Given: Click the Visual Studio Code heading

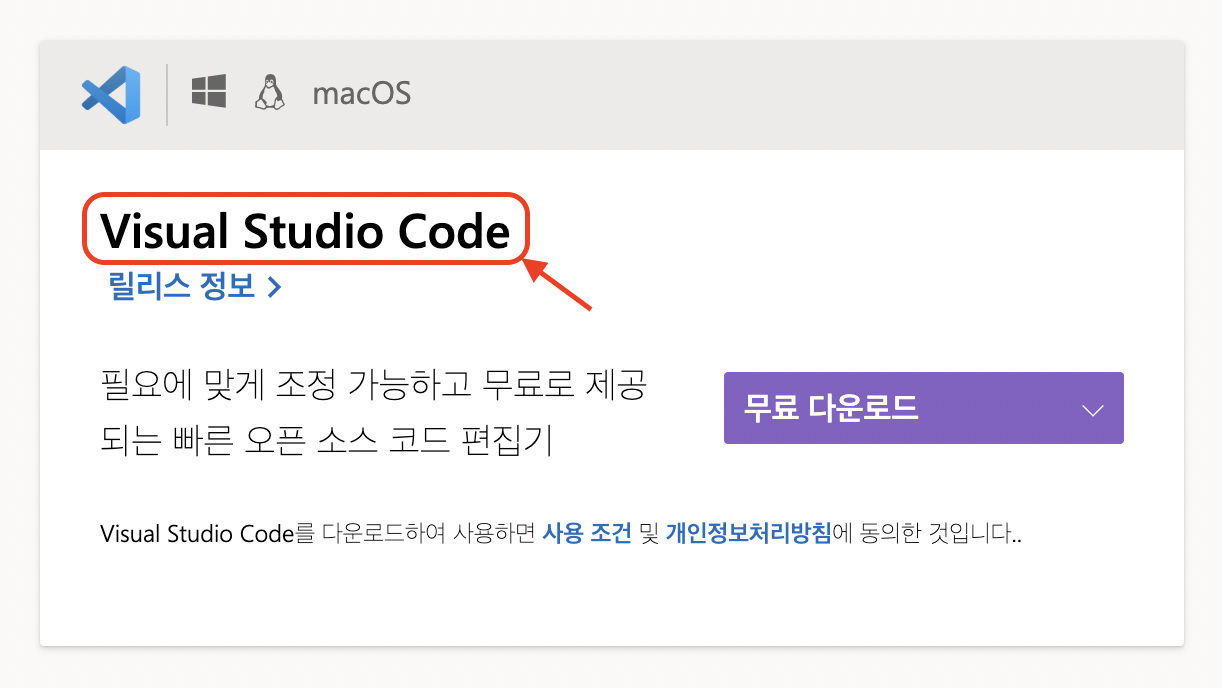Looking at the screenshot, I should click(x=305, y=232).
